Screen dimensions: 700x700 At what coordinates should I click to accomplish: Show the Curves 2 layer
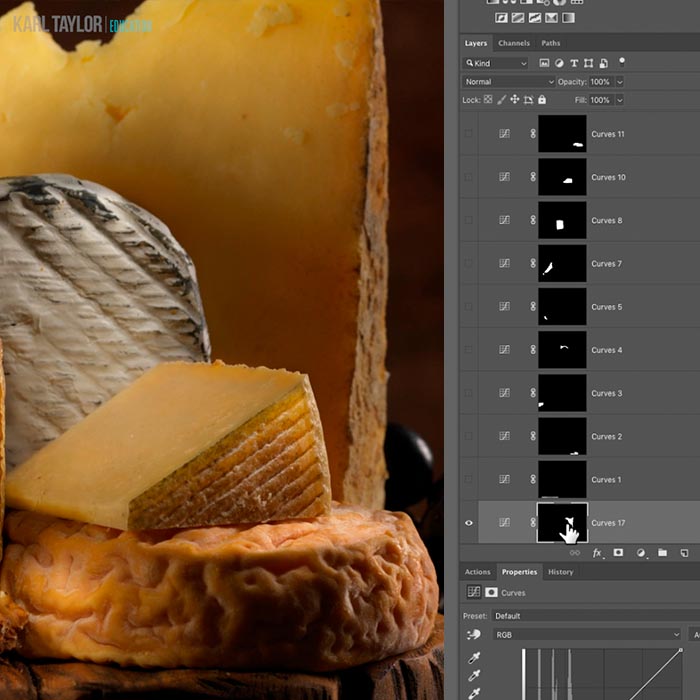tap(469, 436)
